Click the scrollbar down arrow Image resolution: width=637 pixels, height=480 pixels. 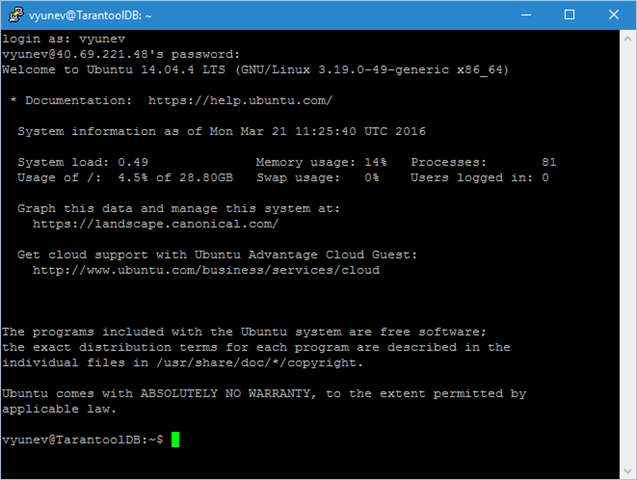tap(627, 470)
